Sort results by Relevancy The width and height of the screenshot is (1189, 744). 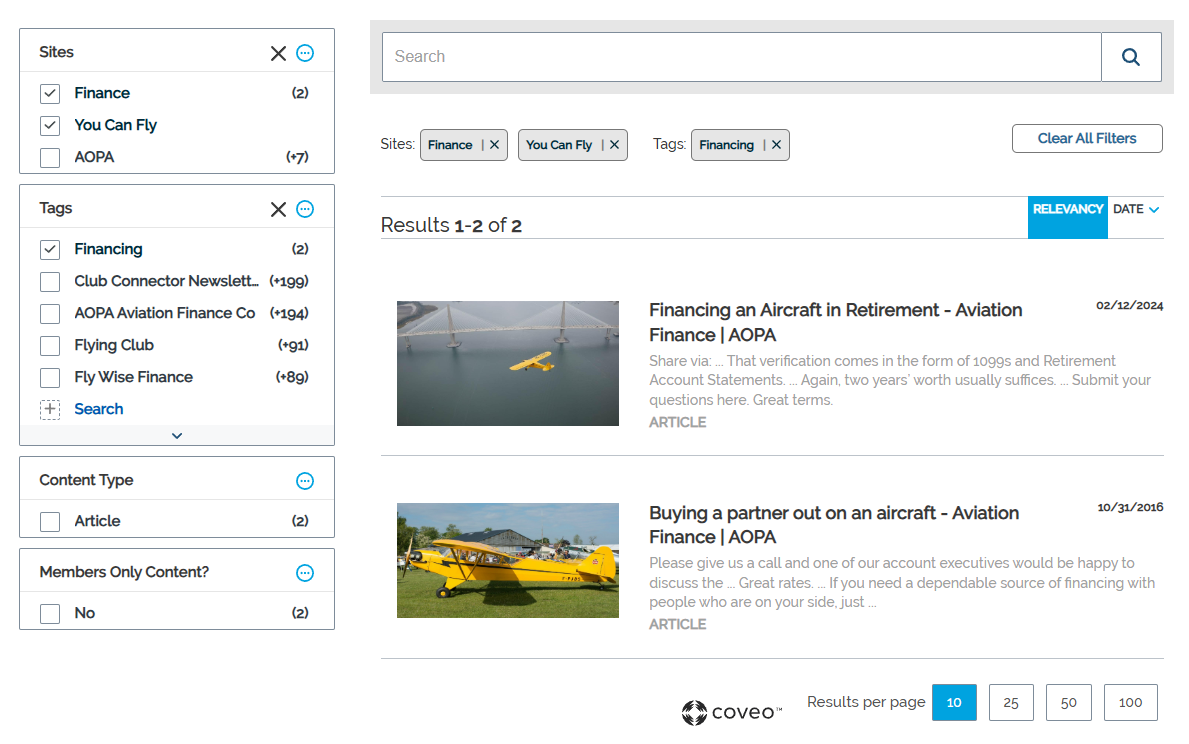pyautogui.click(x=1068, y=217)
